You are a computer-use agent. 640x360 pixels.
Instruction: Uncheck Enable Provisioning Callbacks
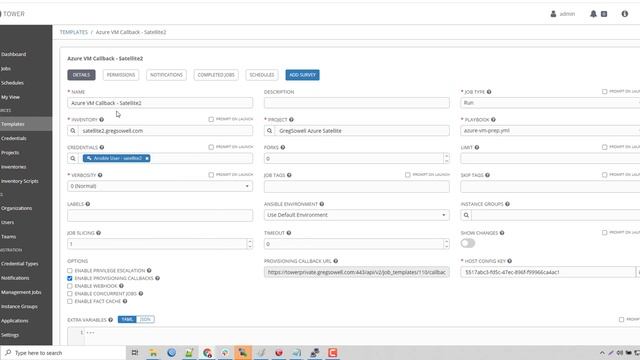(x=70, y=278)
